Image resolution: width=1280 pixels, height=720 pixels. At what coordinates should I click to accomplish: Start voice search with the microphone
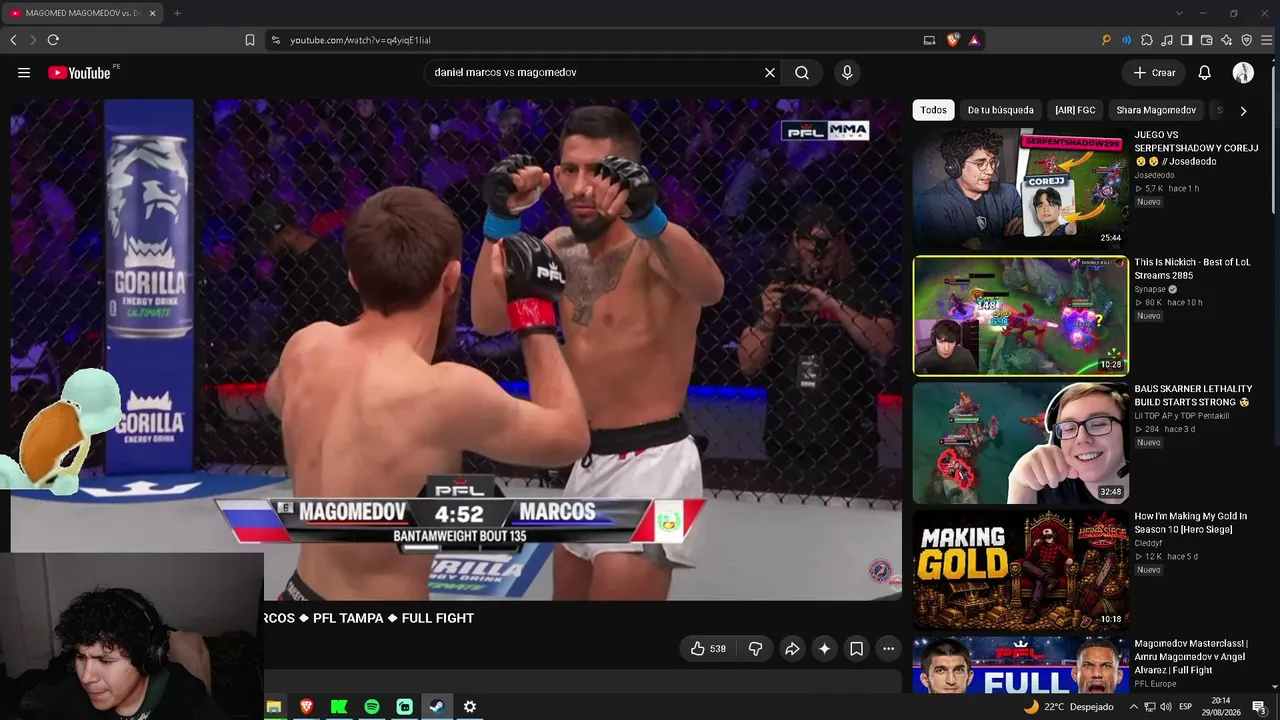click(847, 73)
